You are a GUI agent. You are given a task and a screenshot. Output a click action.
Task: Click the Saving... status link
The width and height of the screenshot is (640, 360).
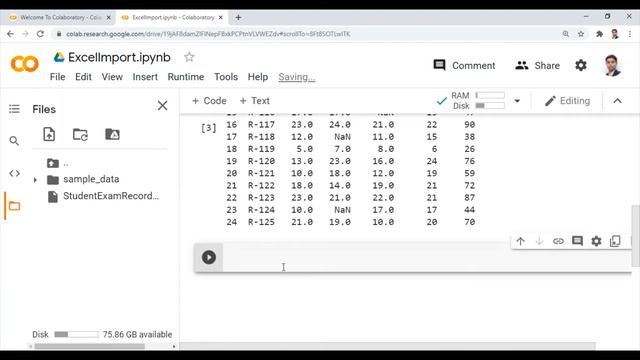[297, 77]
